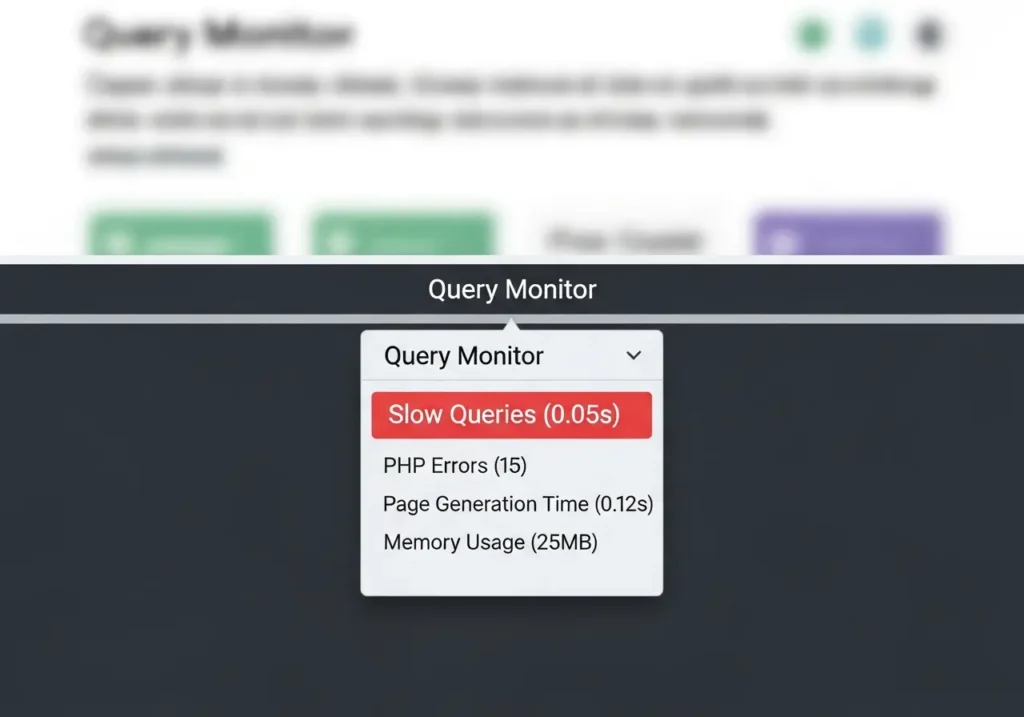Viewport: 1024px width, 717px height.
Task: Check the Memory Usage (25MB) entry
Action: coord(489,542)
